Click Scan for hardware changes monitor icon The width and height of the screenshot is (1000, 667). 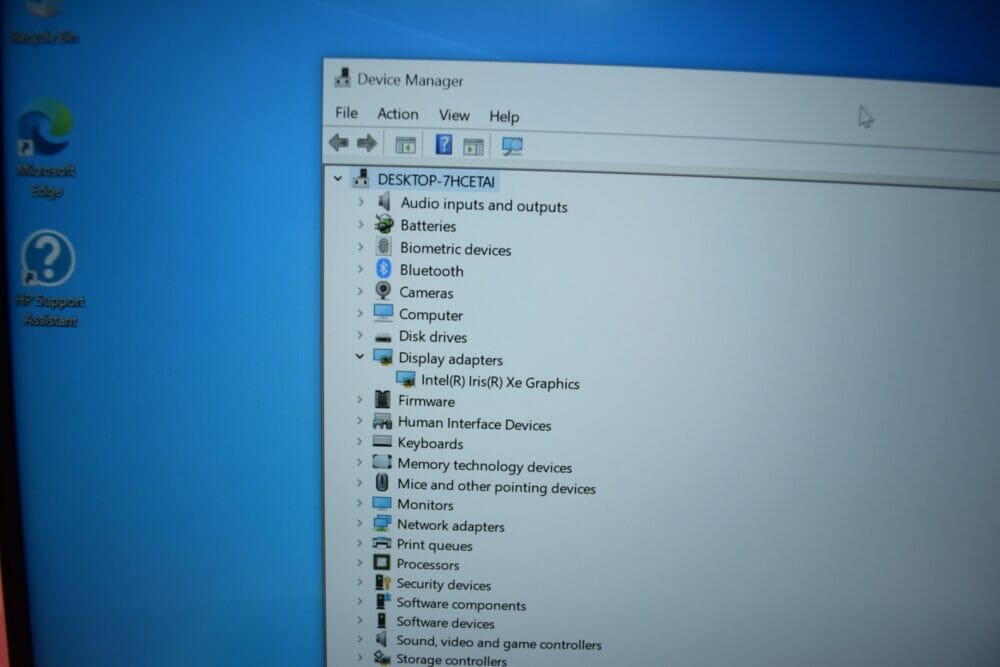(512, 147)
